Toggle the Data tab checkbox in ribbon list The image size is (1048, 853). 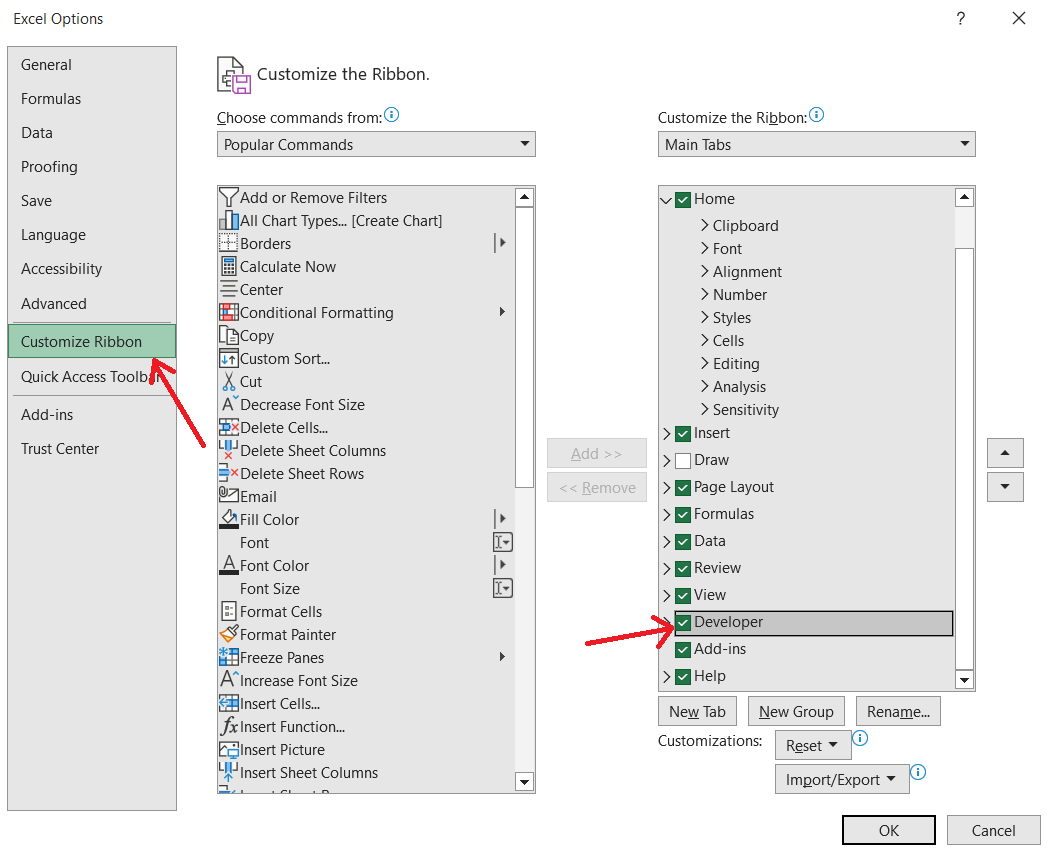click(x=682, y=541)
